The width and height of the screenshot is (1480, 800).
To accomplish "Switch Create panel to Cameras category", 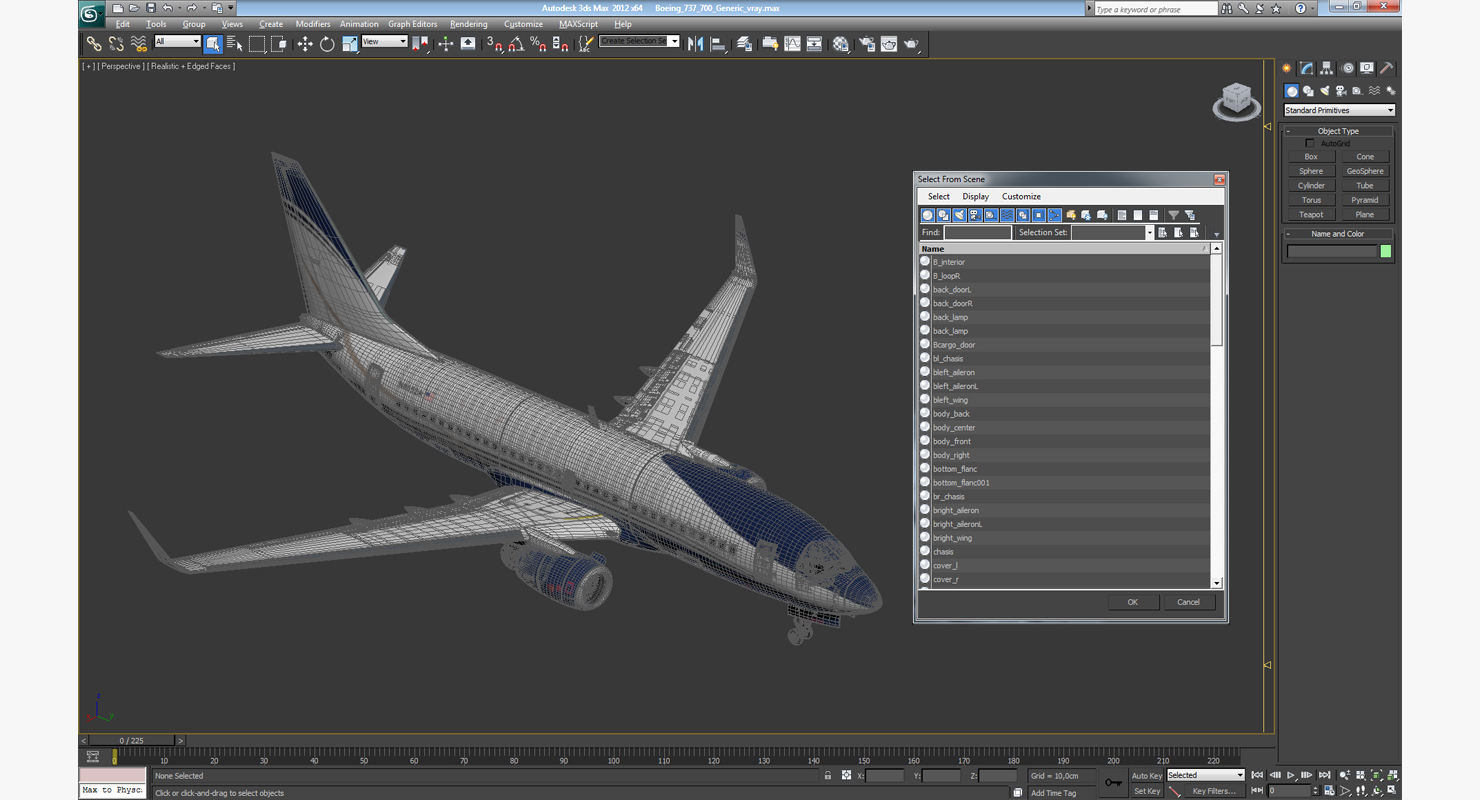I will (1341, 91).
